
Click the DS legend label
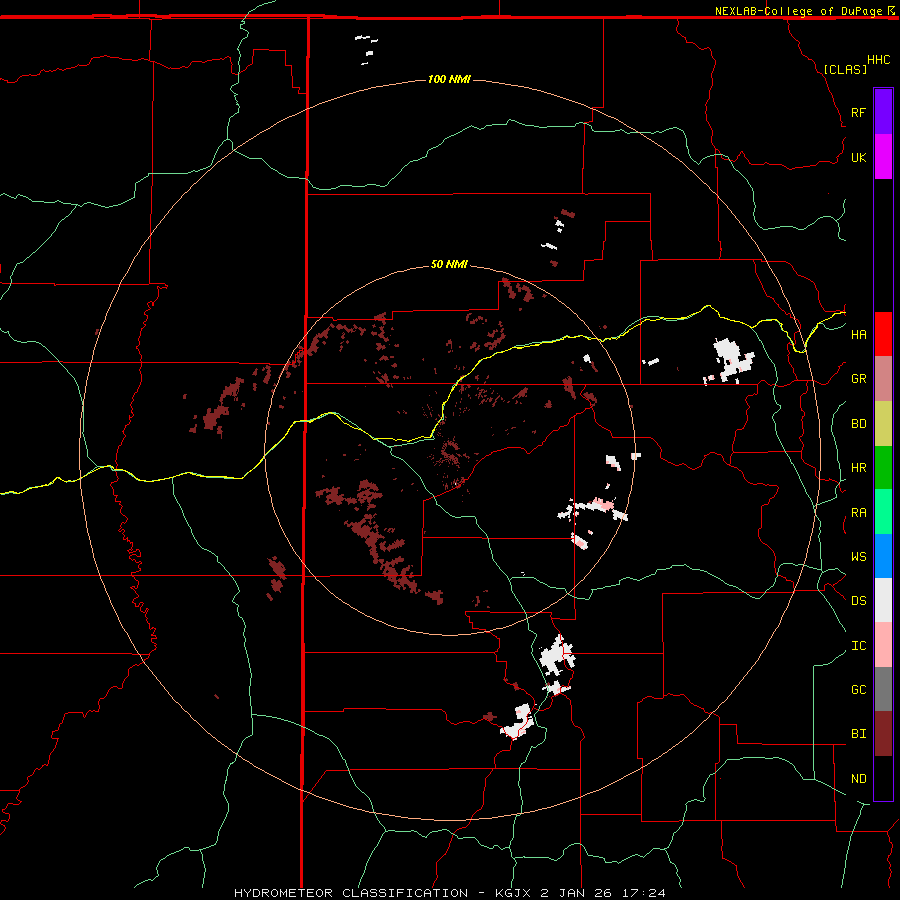coord(858,601)
